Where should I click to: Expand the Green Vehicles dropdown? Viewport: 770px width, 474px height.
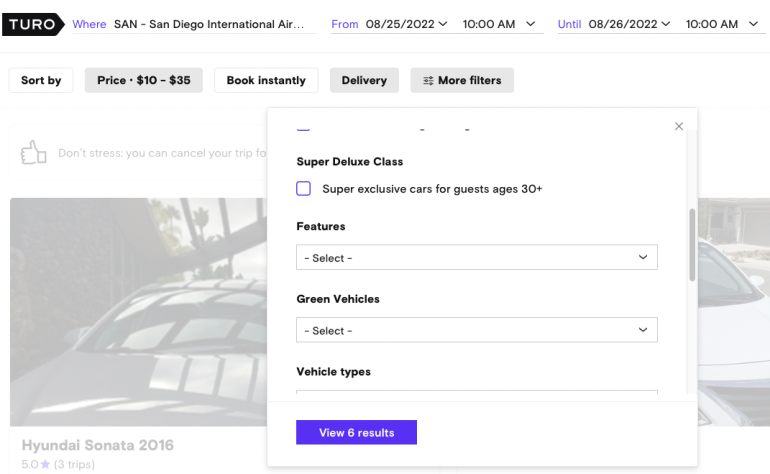pos(477,331)
